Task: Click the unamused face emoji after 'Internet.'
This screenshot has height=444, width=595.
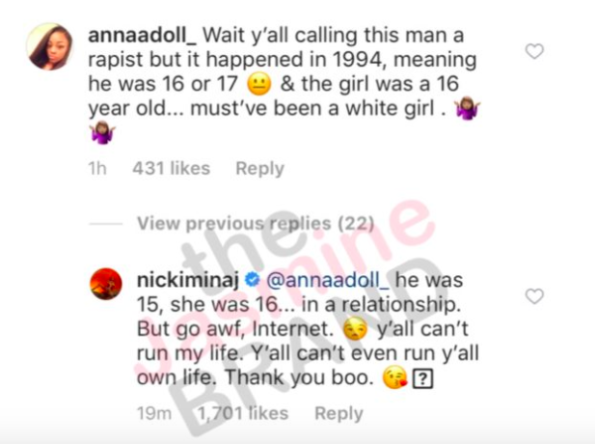Action: pos(355,329)
